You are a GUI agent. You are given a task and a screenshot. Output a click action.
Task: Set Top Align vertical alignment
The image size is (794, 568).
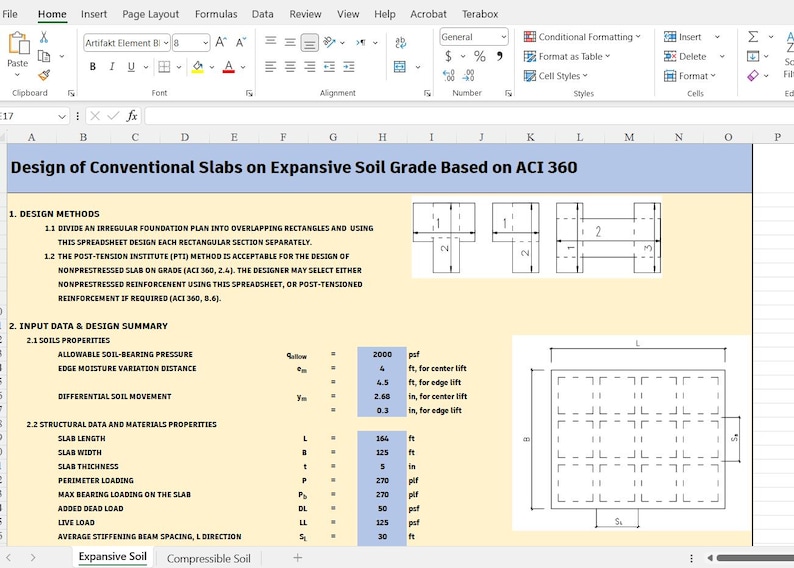pos(271,41)
